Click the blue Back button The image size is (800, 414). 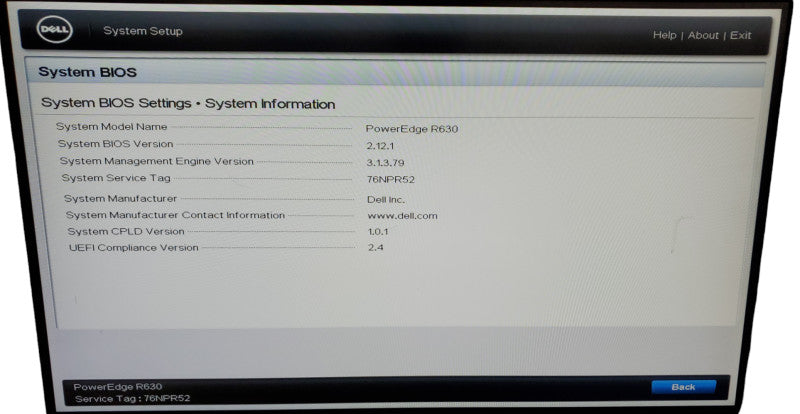[x=683, y=387]
